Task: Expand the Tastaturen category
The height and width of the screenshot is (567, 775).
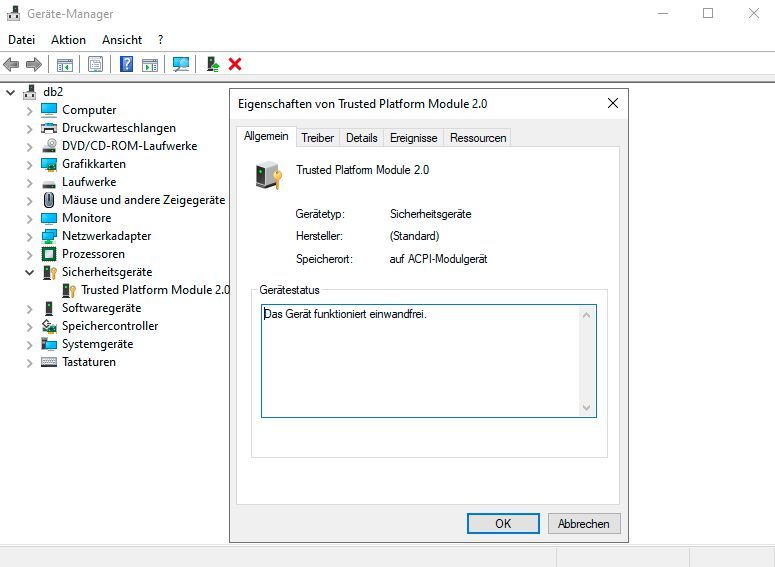Action: [29, 362]
